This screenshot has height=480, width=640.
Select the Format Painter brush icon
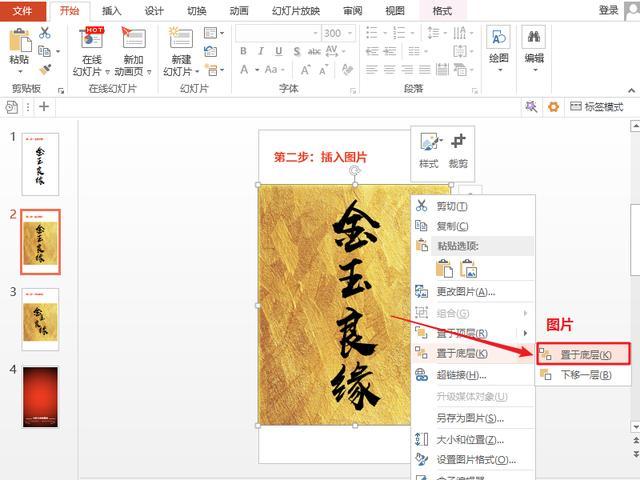click(x=45, y=69)
